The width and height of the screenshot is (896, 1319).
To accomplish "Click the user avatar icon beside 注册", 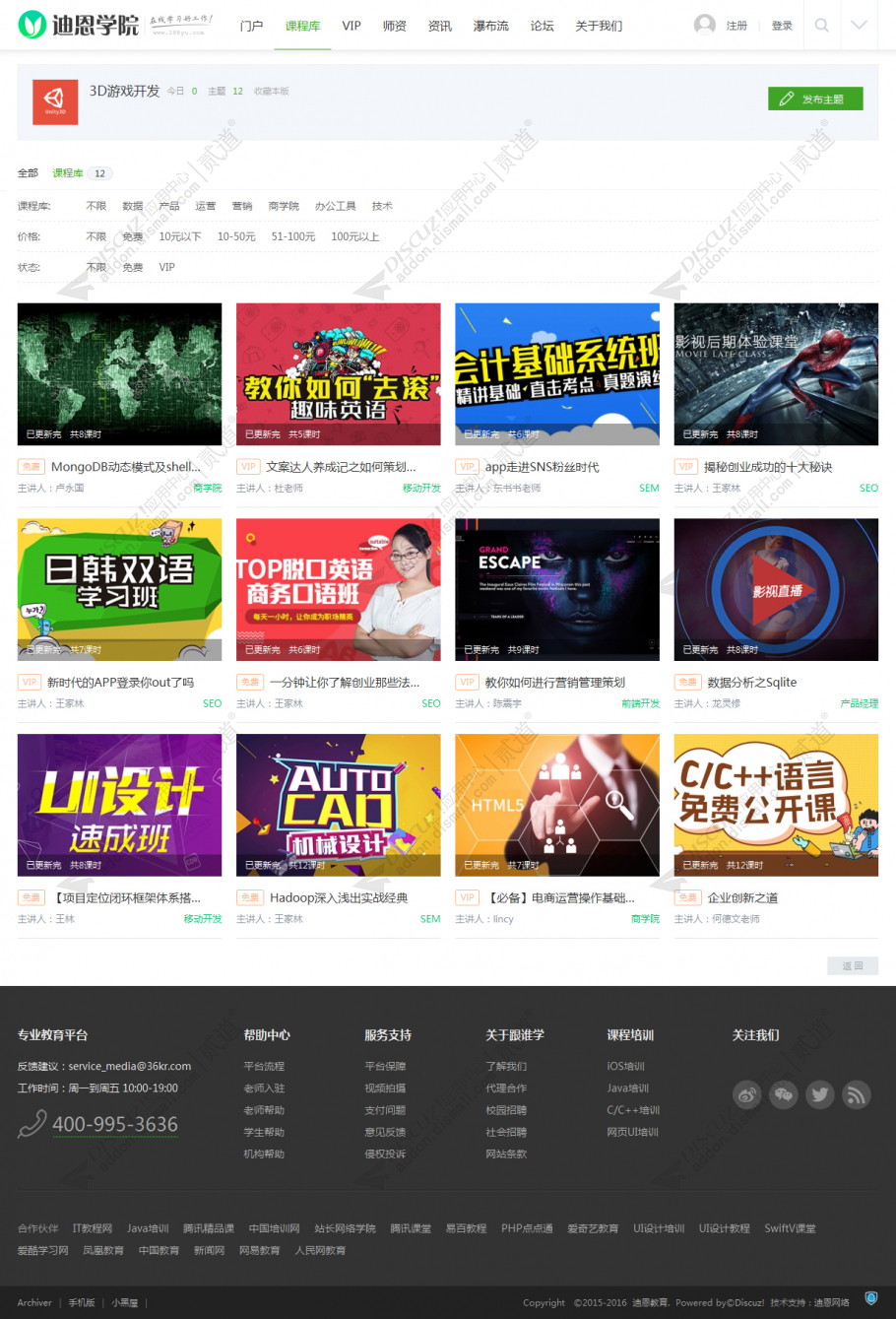I will click(705, 25).
